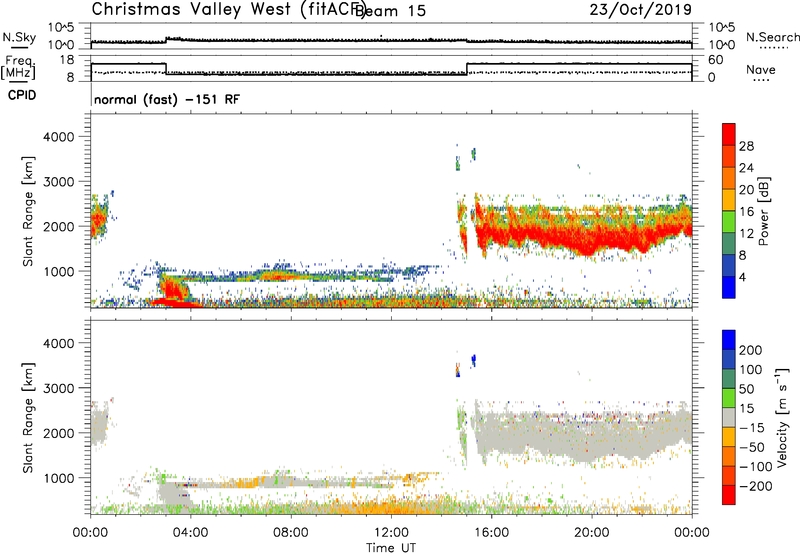Click the "2000" tick of the velocity panel
Image resolution: width=800 pixels, height=554 pixels.
pyautogui.click(x=59, y=433)
